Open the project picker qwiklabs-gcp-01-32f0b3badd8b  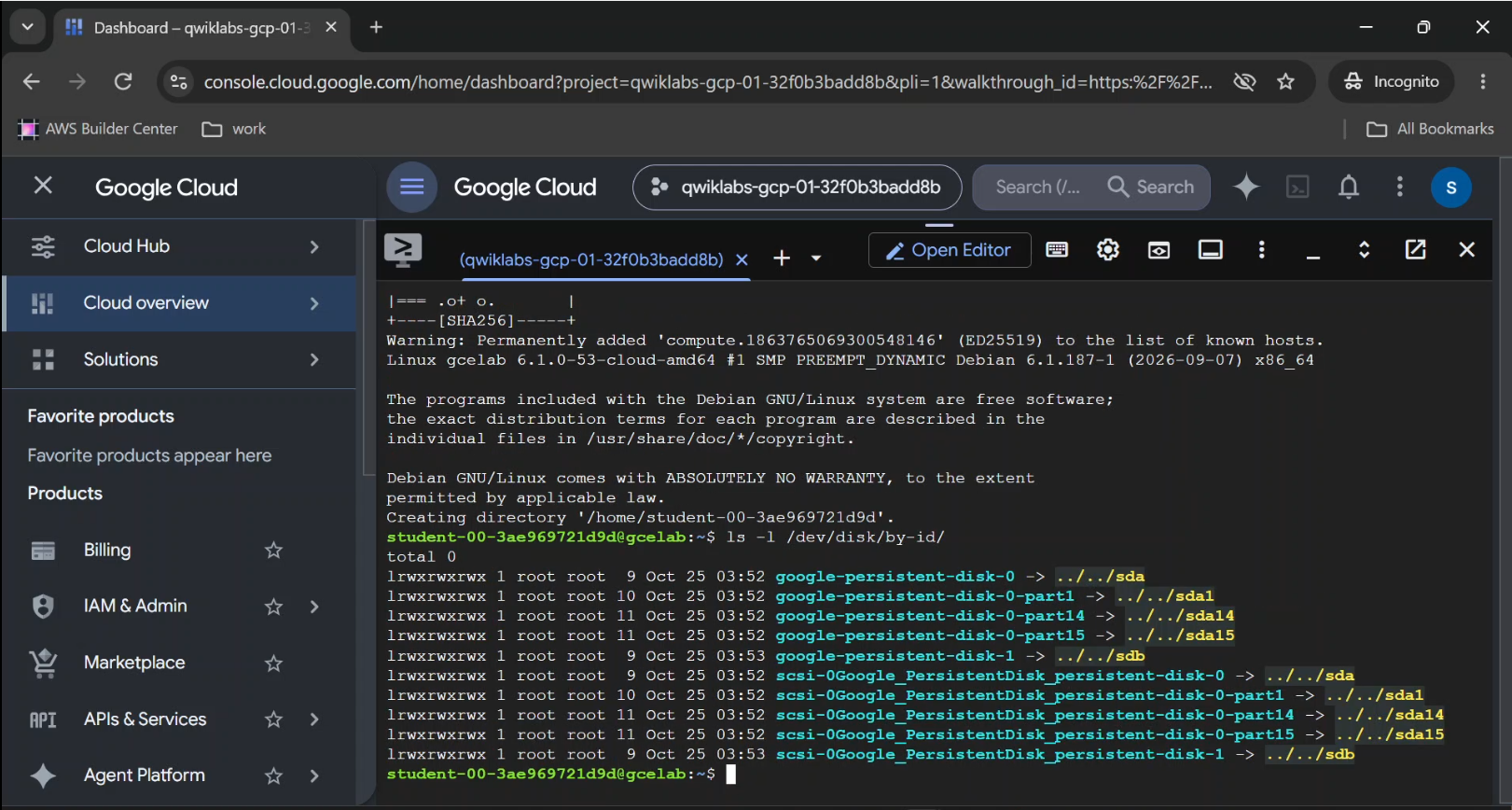click(797, 188)
